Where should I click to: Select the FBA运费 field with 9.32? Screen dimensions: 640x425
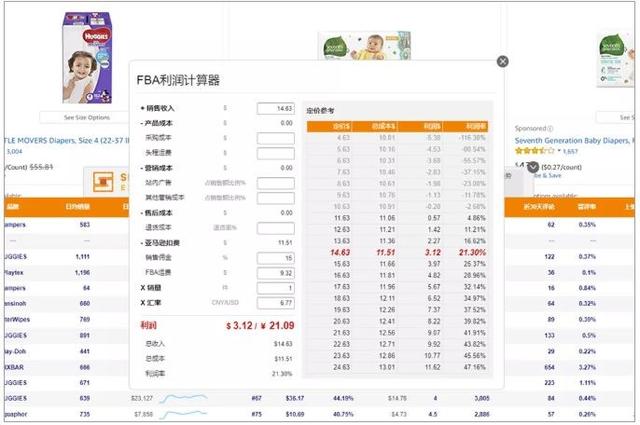pos(274,273)
